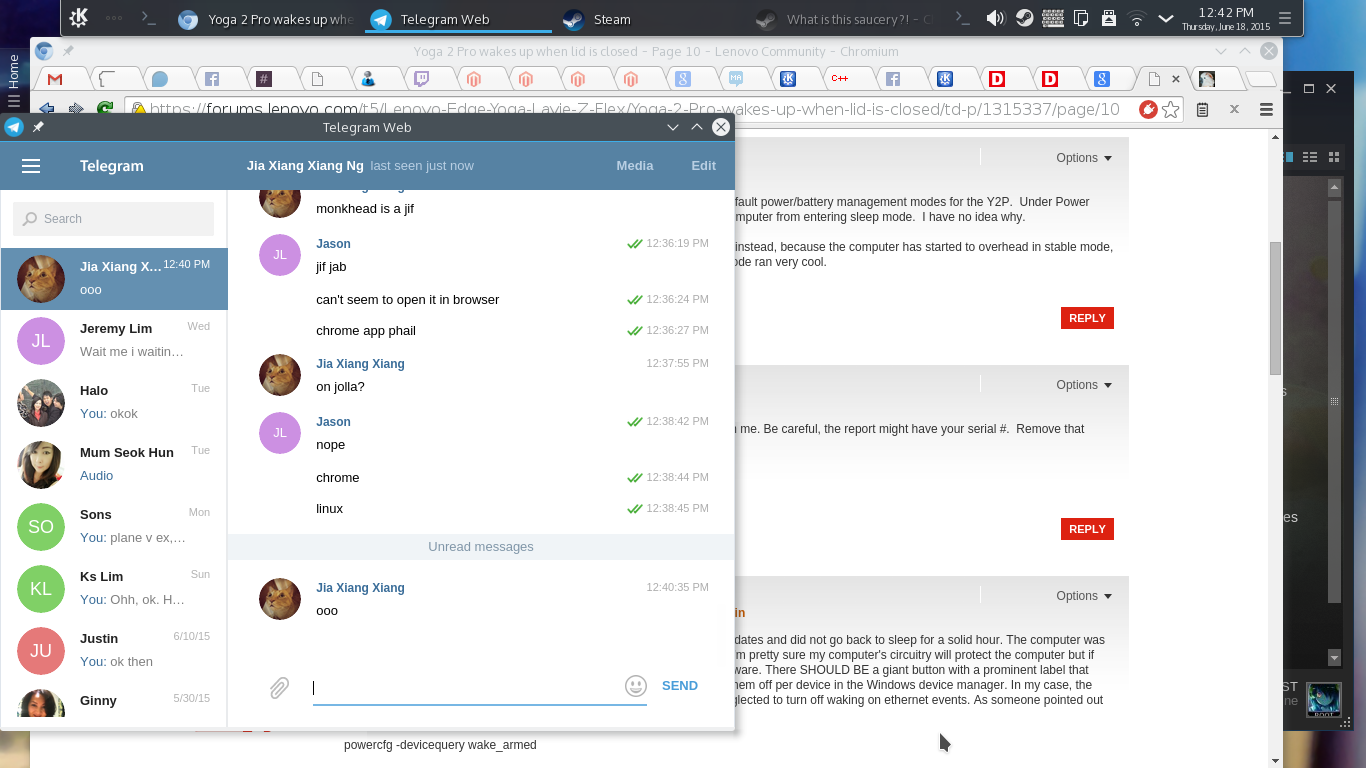Open the Mum Seok Hun chat
Screen dimensions: 1366x768
114,465
